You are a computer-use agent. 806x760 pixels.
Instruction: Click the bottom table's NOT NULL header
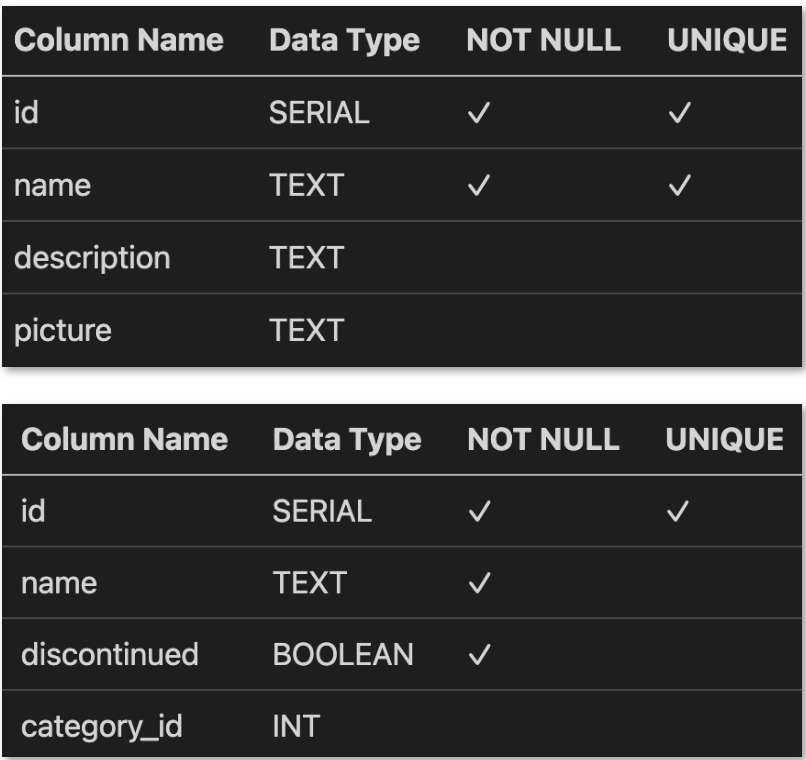pyautogui.click(x=543, y=440)
